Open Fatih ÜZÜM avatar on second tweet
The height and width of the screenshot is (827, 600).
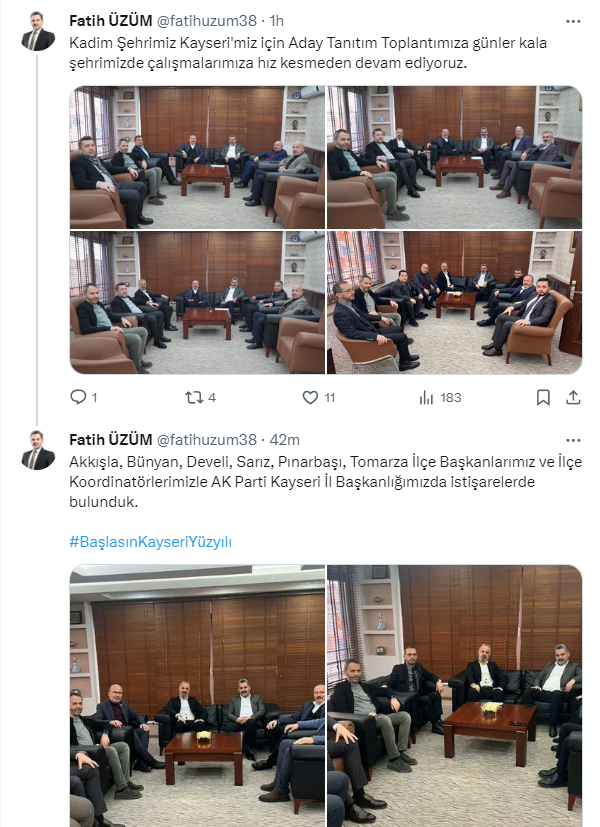click(38, 450)
